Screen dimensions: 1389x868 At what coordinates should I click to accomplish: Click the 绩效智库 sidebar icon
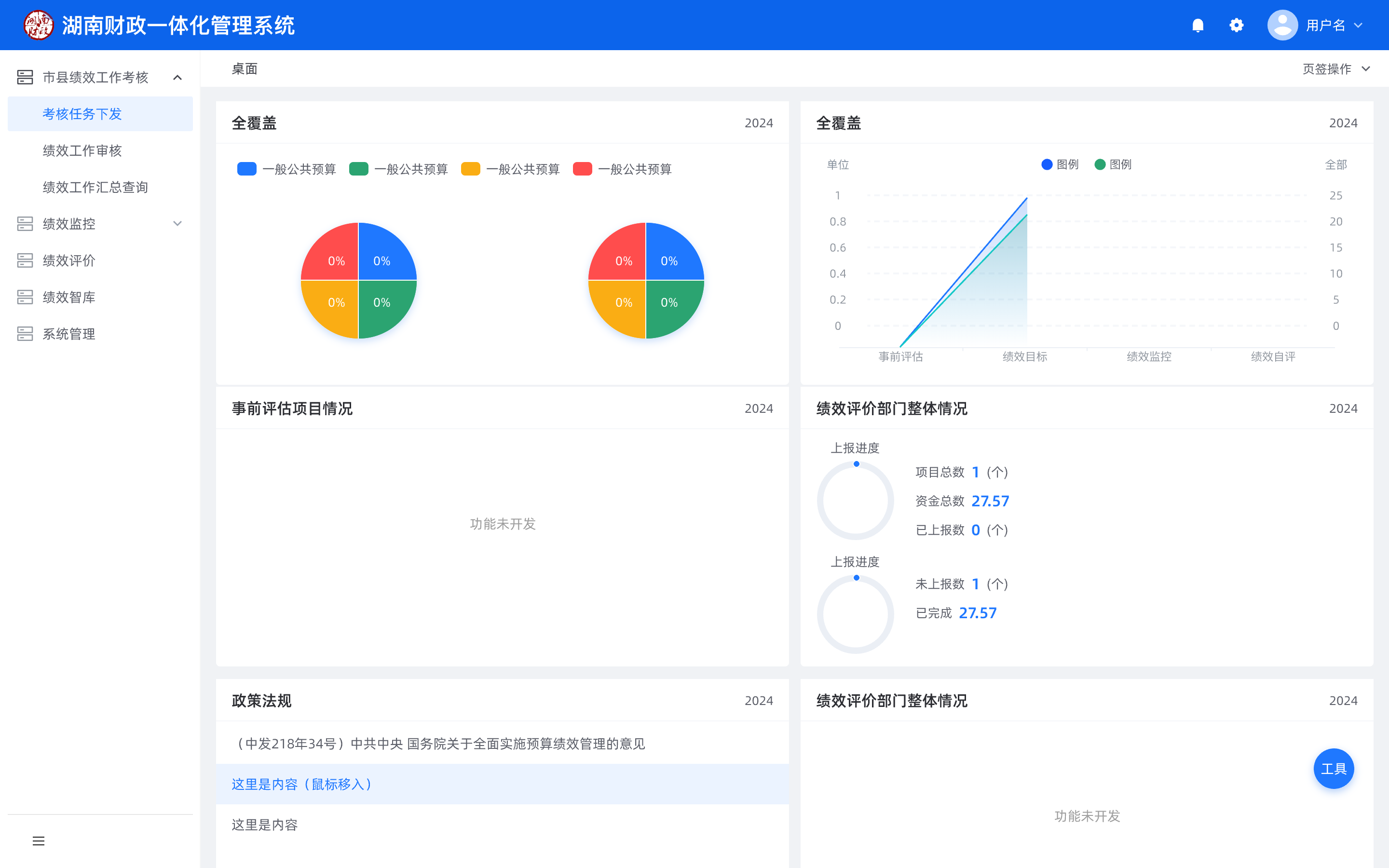coord(25,298)
